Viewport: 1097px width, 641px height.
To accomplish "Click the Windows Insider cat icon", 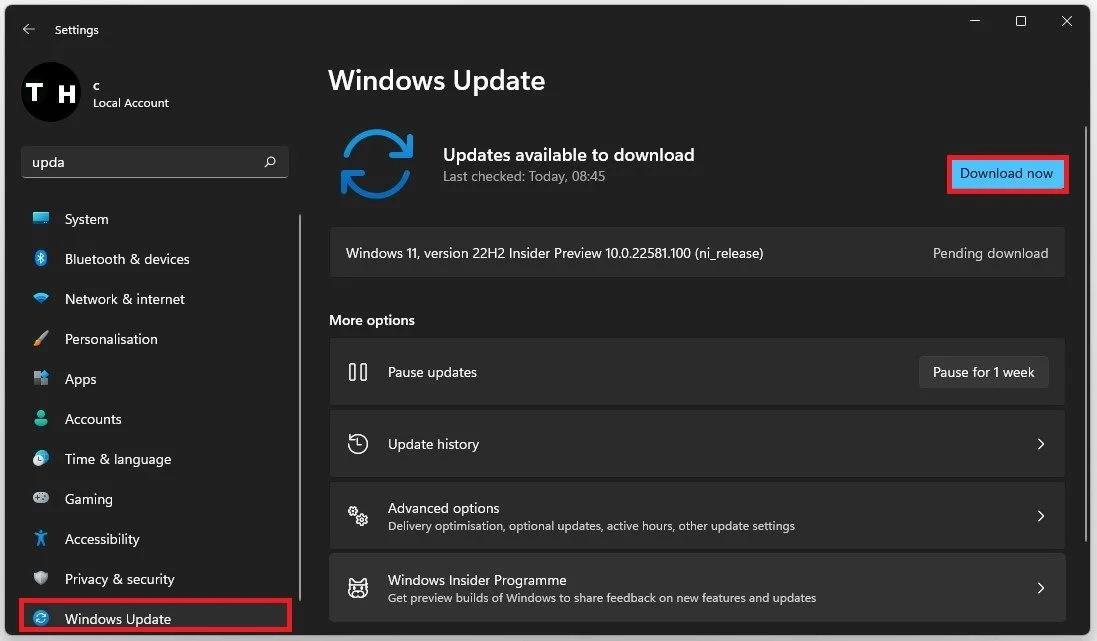I will coord(358,588).
